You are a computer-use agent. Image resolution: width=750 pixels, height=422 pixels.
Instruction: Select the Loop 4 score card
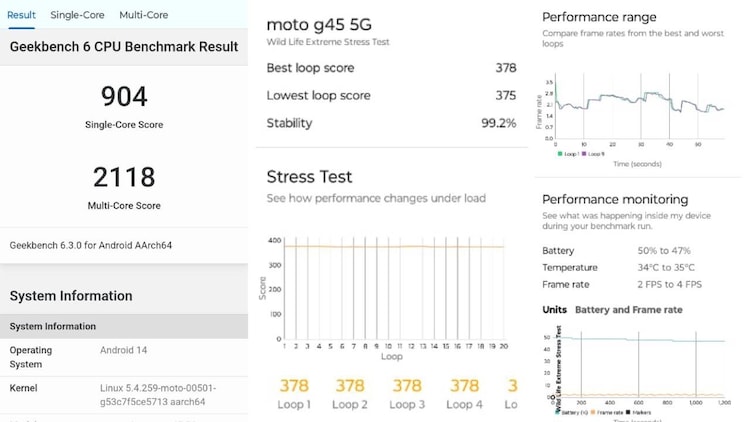point(464,394)
